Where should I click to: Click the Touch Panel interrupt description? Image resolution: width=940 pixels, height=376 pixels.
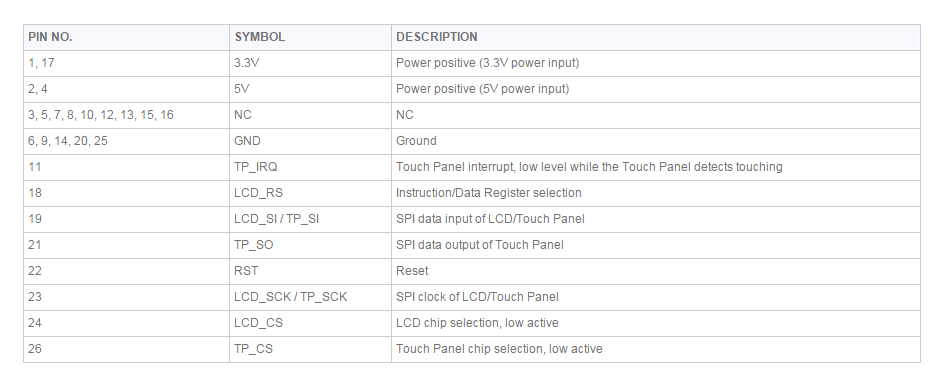pyautogui.click(x=589, y=167)
